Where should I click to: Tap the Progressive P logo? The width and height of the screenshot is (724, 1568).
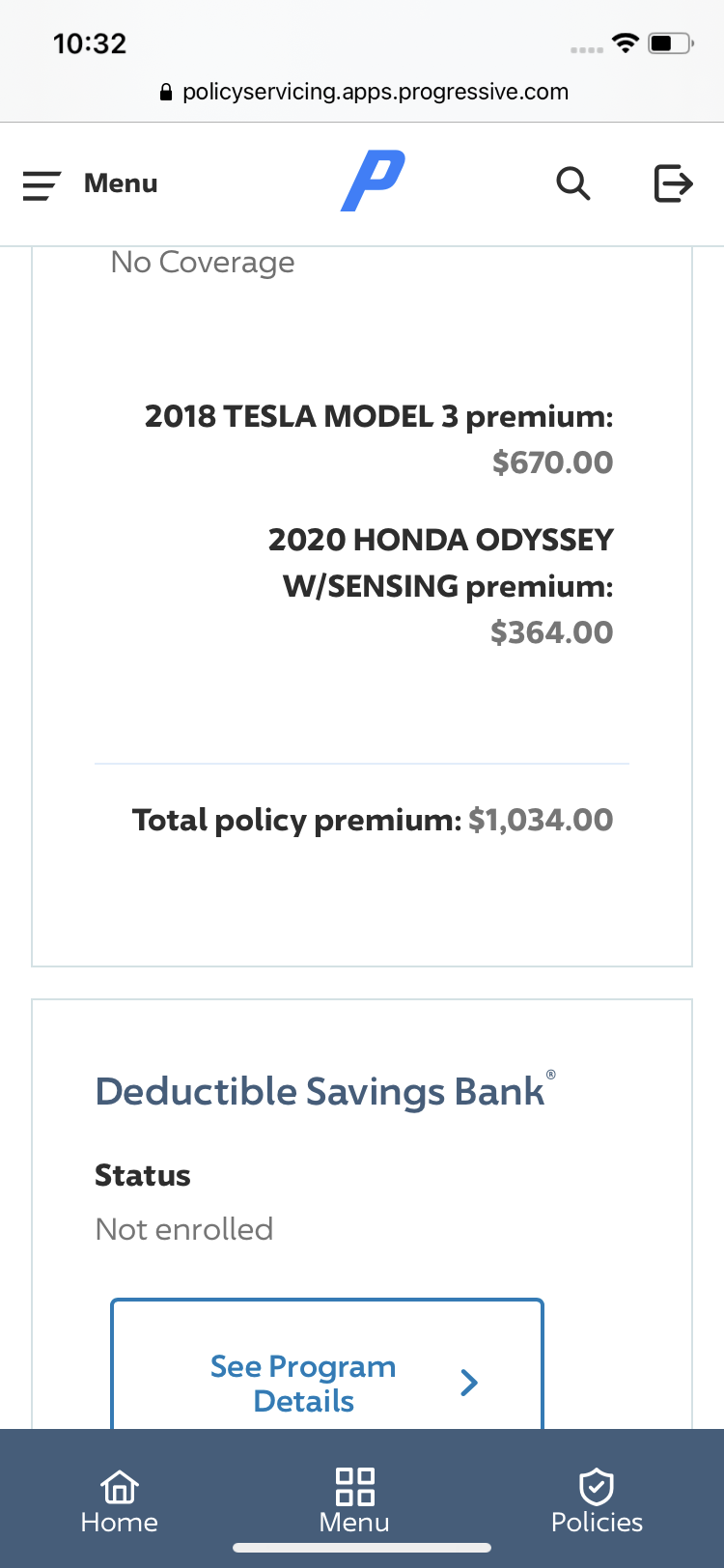(373, 182)
